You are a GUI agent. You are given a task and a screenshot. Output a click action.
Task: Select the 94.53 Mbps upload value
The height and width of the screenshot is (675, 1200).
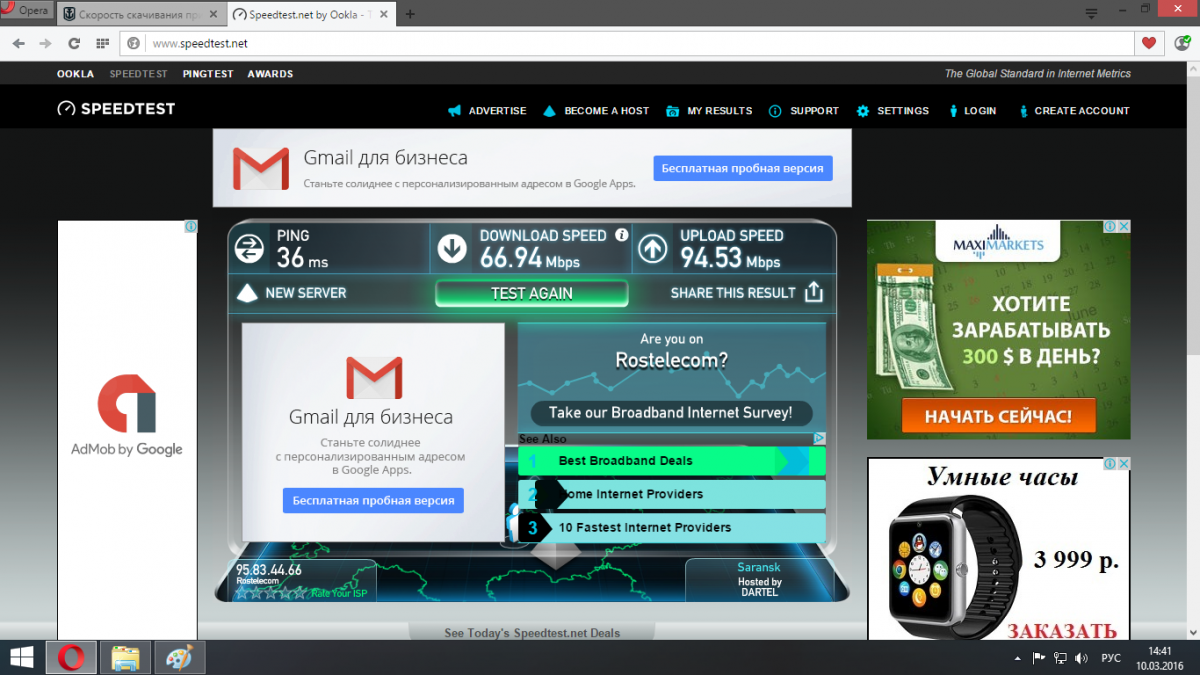tap(730, 259)
